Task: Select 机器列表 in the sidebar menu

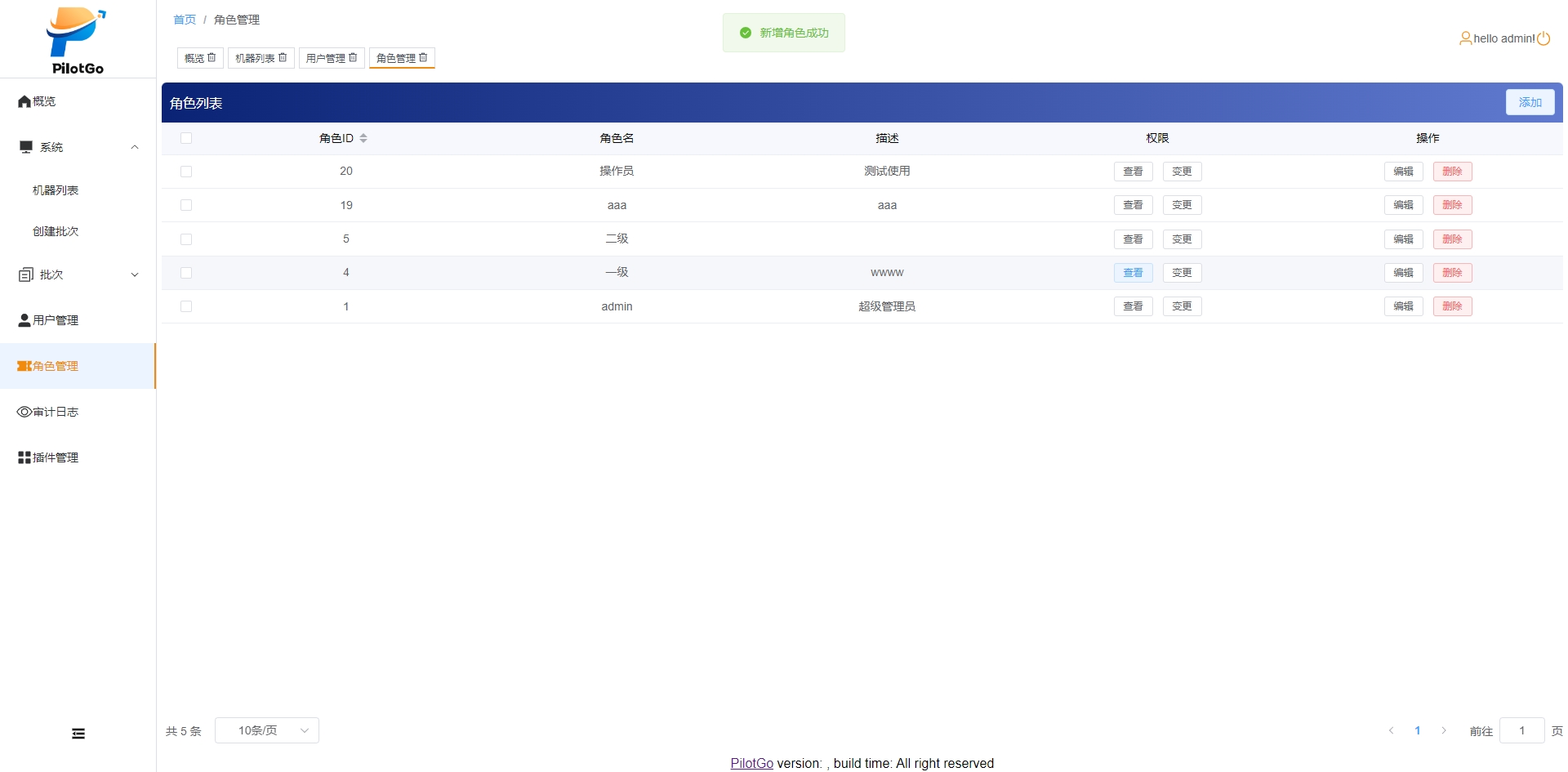Action: click(56, 190)
